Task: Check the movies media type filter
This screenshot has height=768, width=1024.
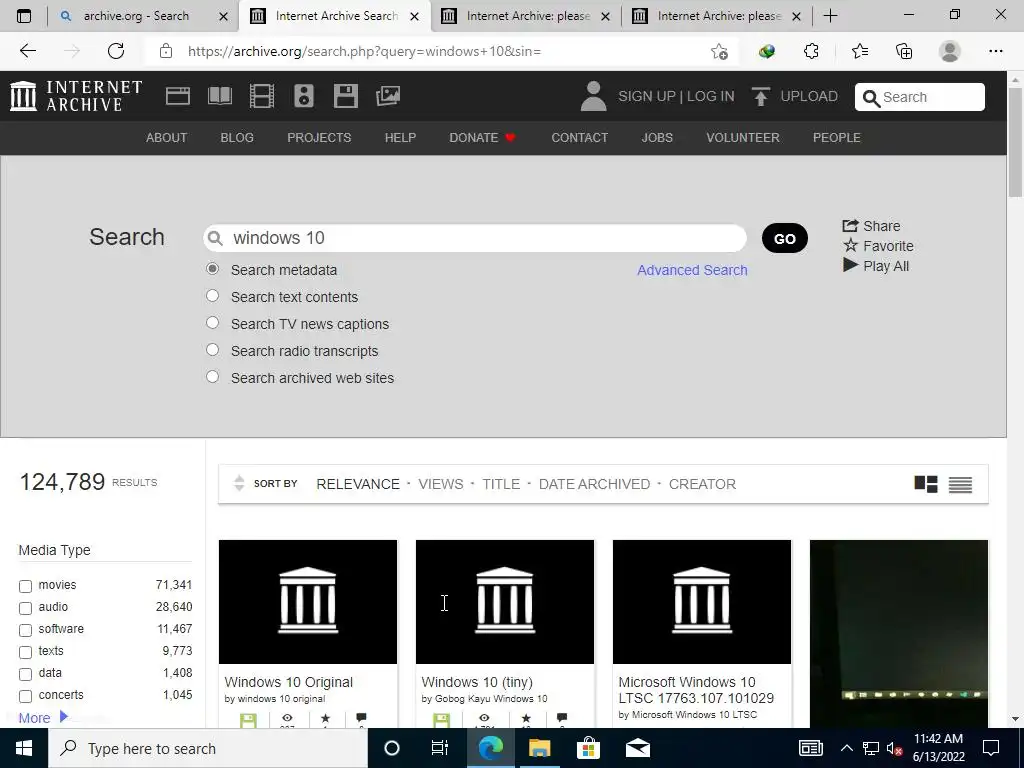Action: tap(25, 586)
